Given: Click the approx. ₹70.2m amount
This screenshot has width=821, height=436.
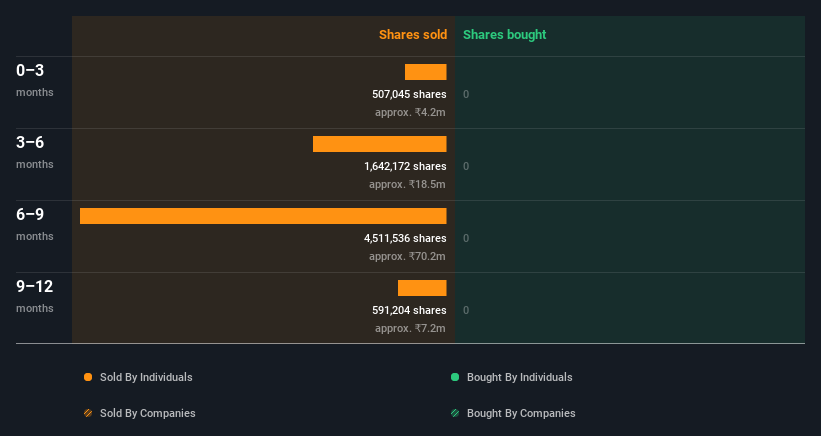Looking at the screenshot, I should (x=407, y=256).
